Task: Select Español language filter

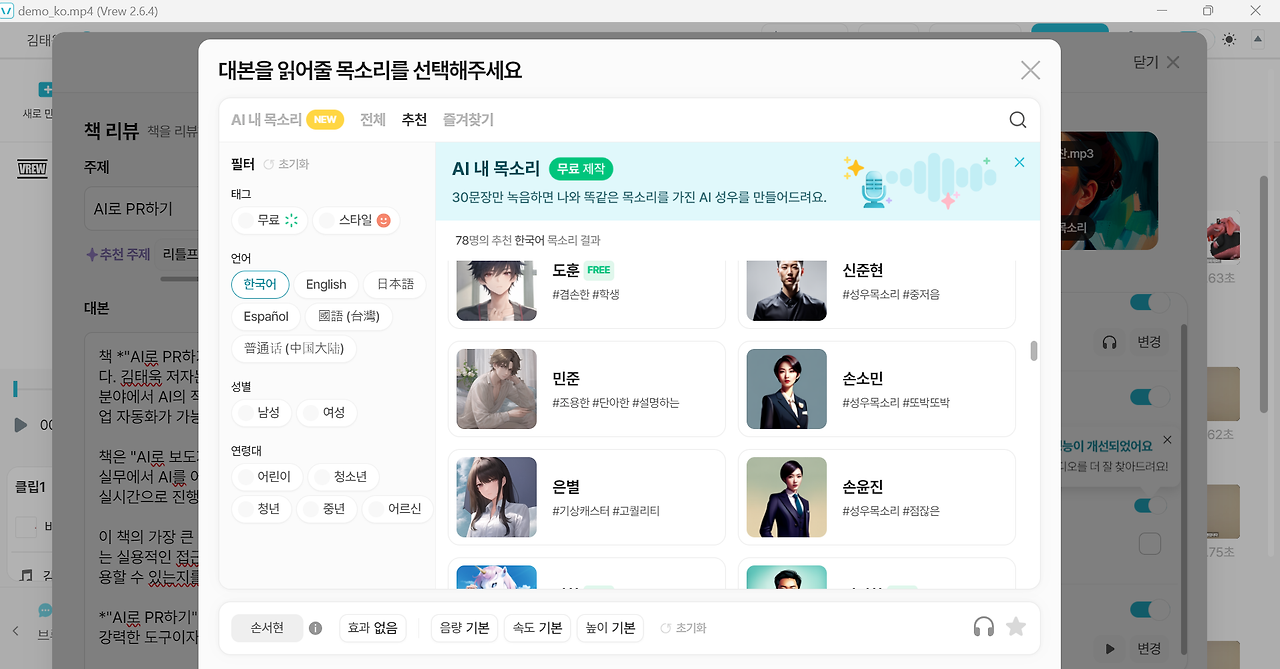Action: 266,316
